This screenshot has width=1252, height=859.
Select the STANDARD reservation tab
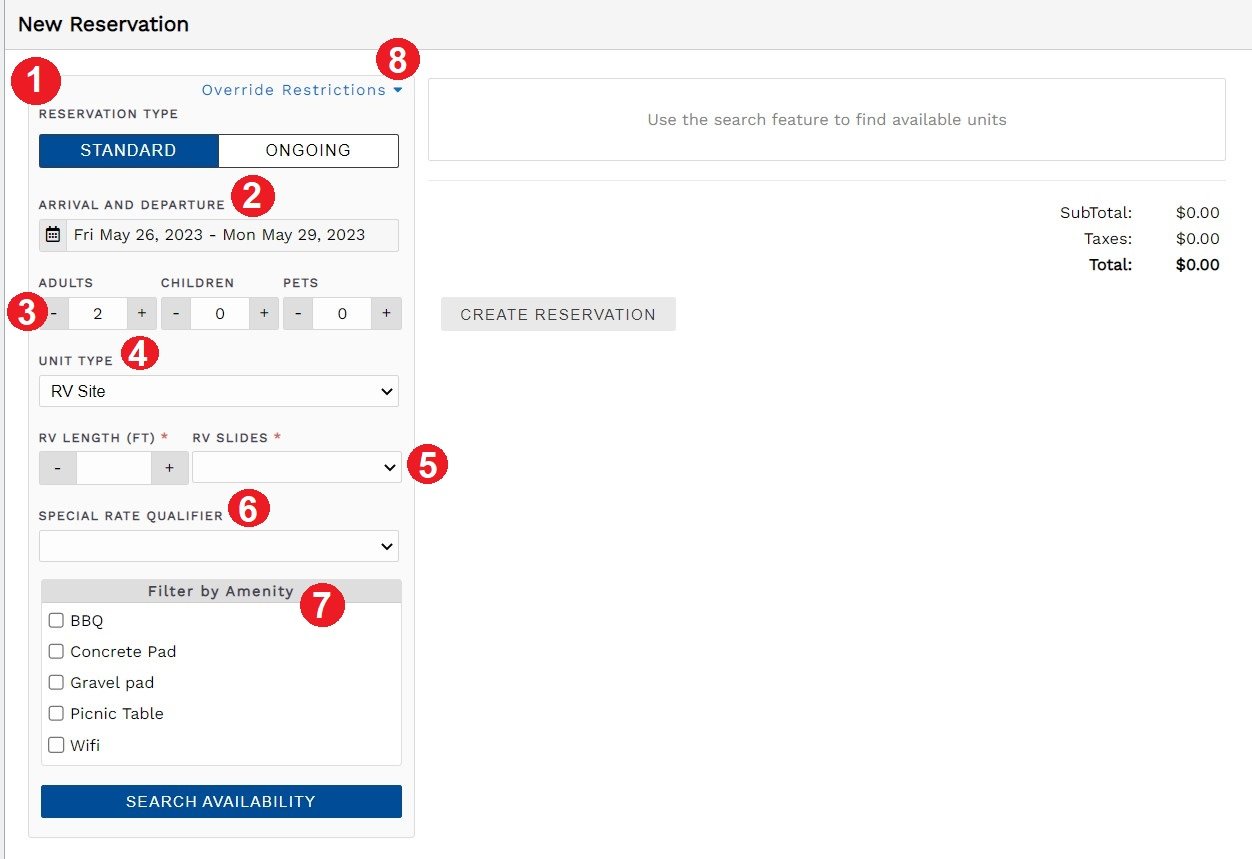tap(128, 150)
